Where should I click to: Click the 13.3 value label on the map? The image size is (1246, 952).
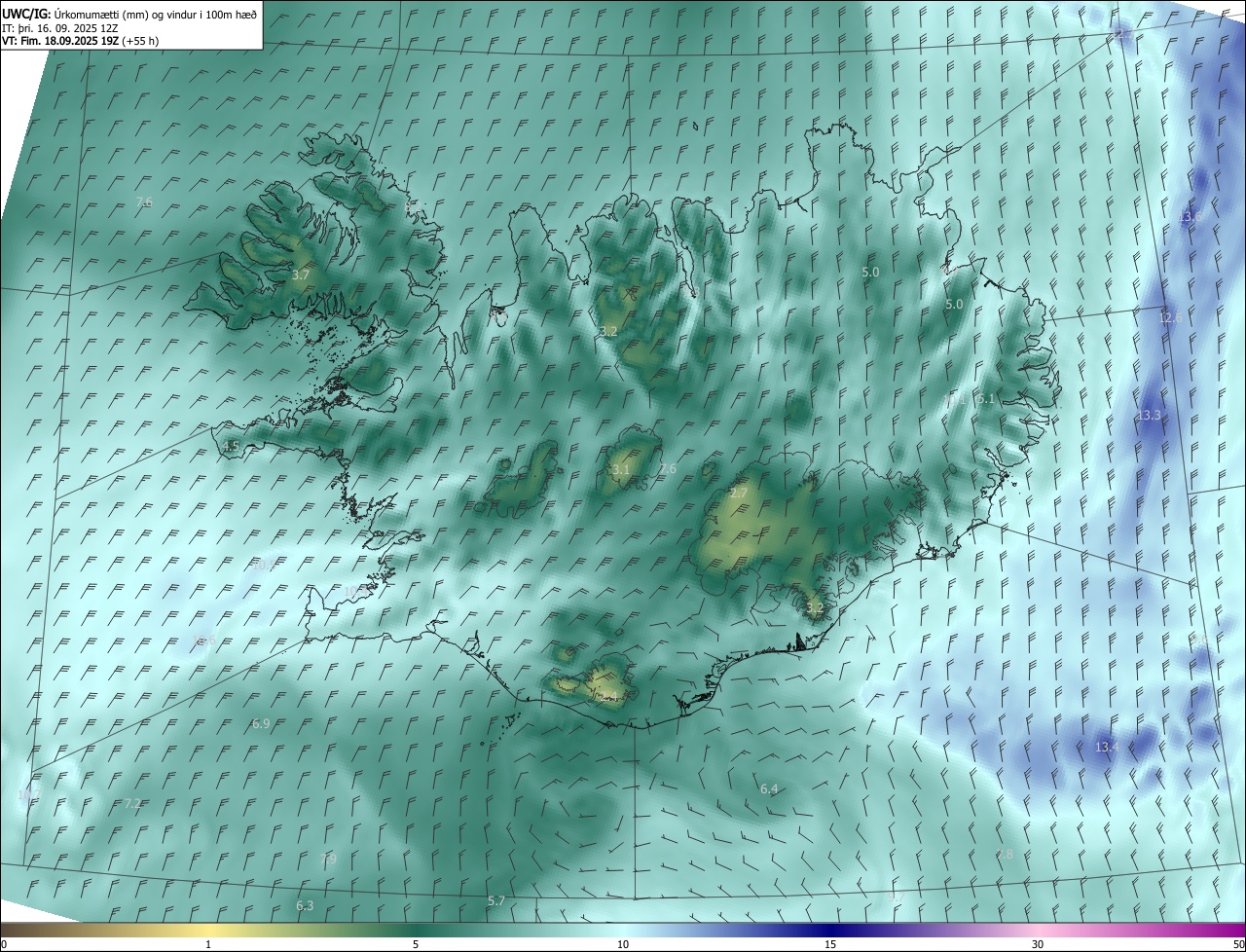click(x=1149, y=415)
